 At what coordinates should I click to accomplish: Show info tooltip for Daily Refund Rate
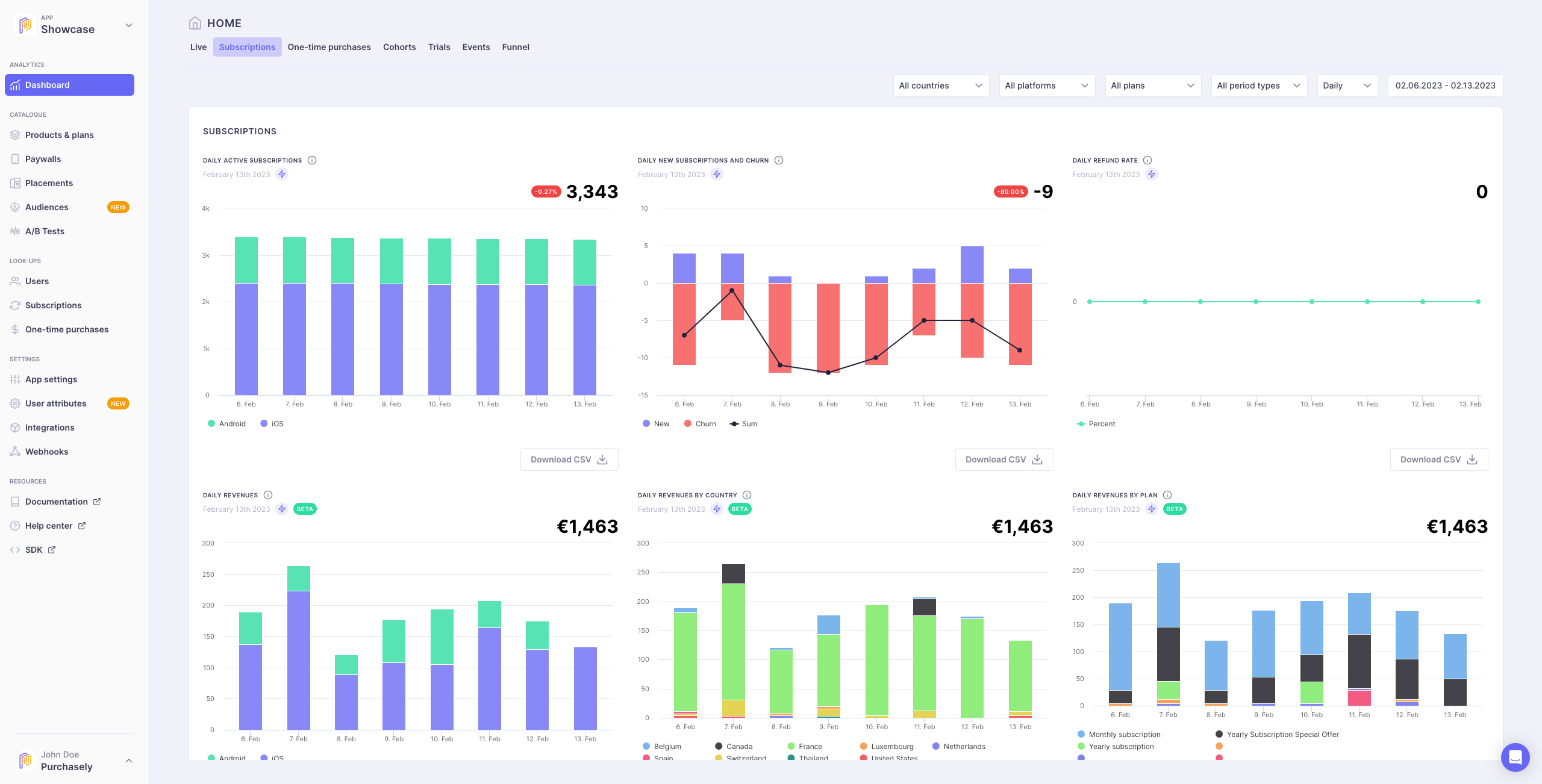coord(1147,160)
